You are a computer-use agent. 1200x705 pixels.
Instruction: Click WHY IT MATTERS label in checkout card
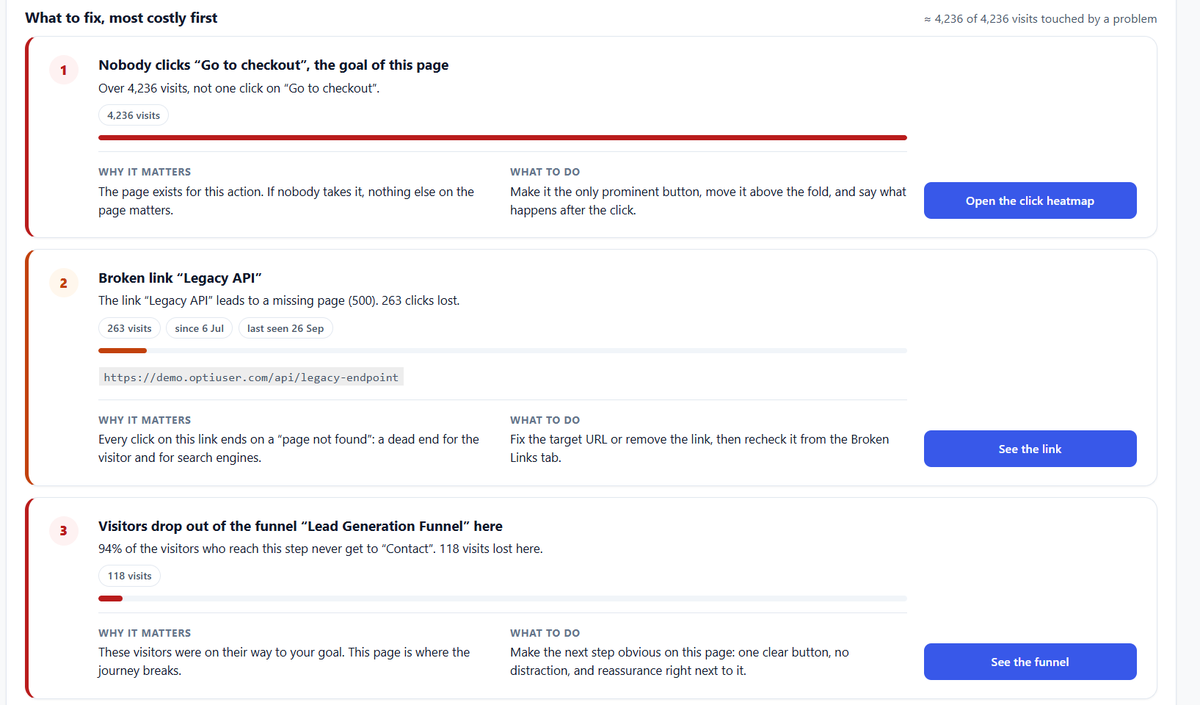(x=144, y=172)
